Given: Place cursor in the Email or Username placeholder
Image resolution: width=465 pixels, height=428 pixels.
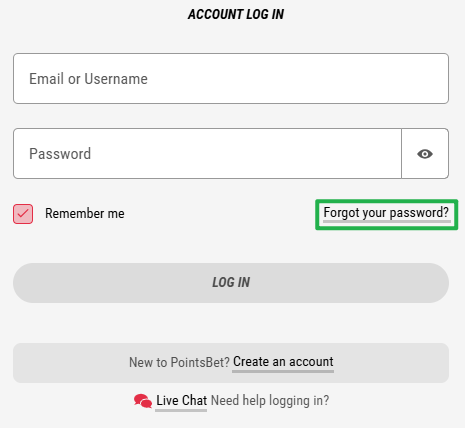Looking at the screenshot, I should click(88, 79).
